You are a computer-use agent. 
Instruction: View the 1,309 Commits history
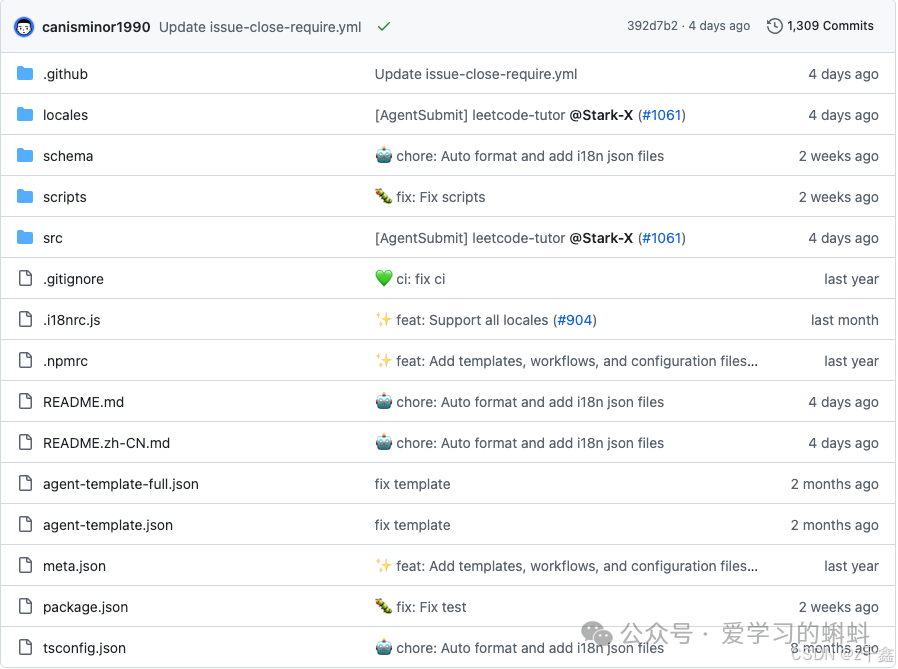[x=830, y=26]
